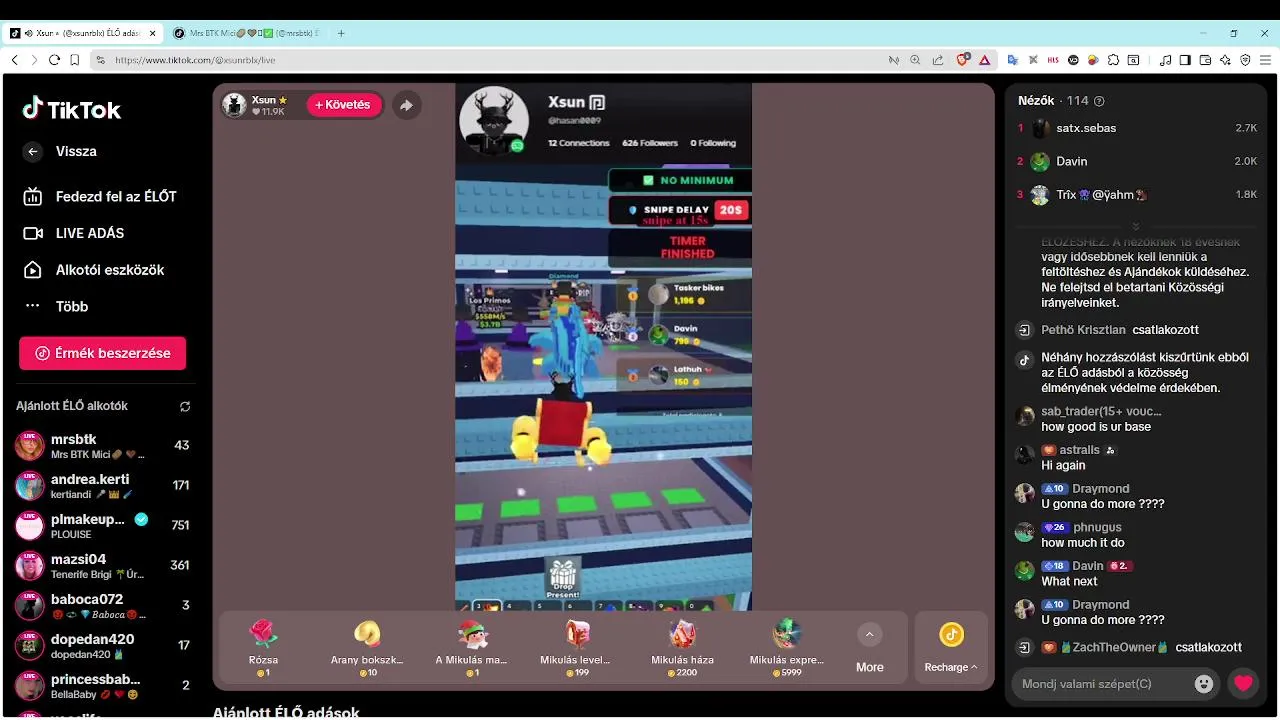Send the Mikulás levele gift
The width and height of the screenshot is (1280, 720).
[x=575, y=647]
